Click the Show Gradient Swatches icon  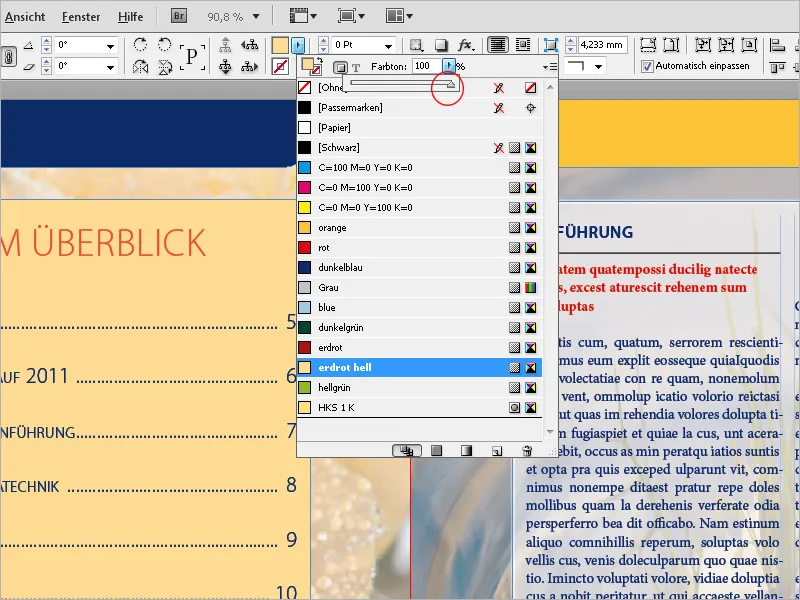pos(465,450)
